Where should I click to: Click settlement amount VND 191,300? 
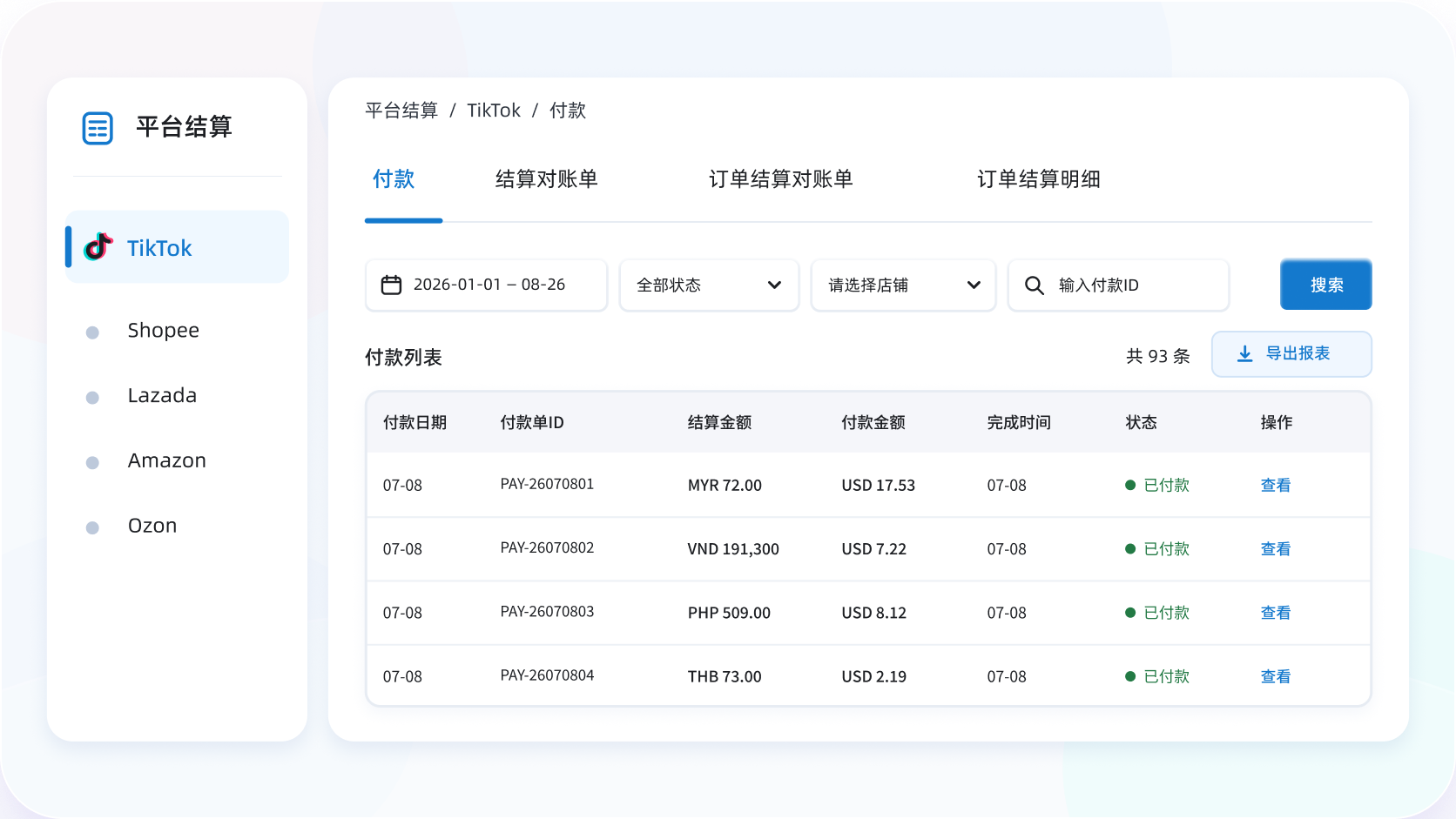click(x=733, y=549)
